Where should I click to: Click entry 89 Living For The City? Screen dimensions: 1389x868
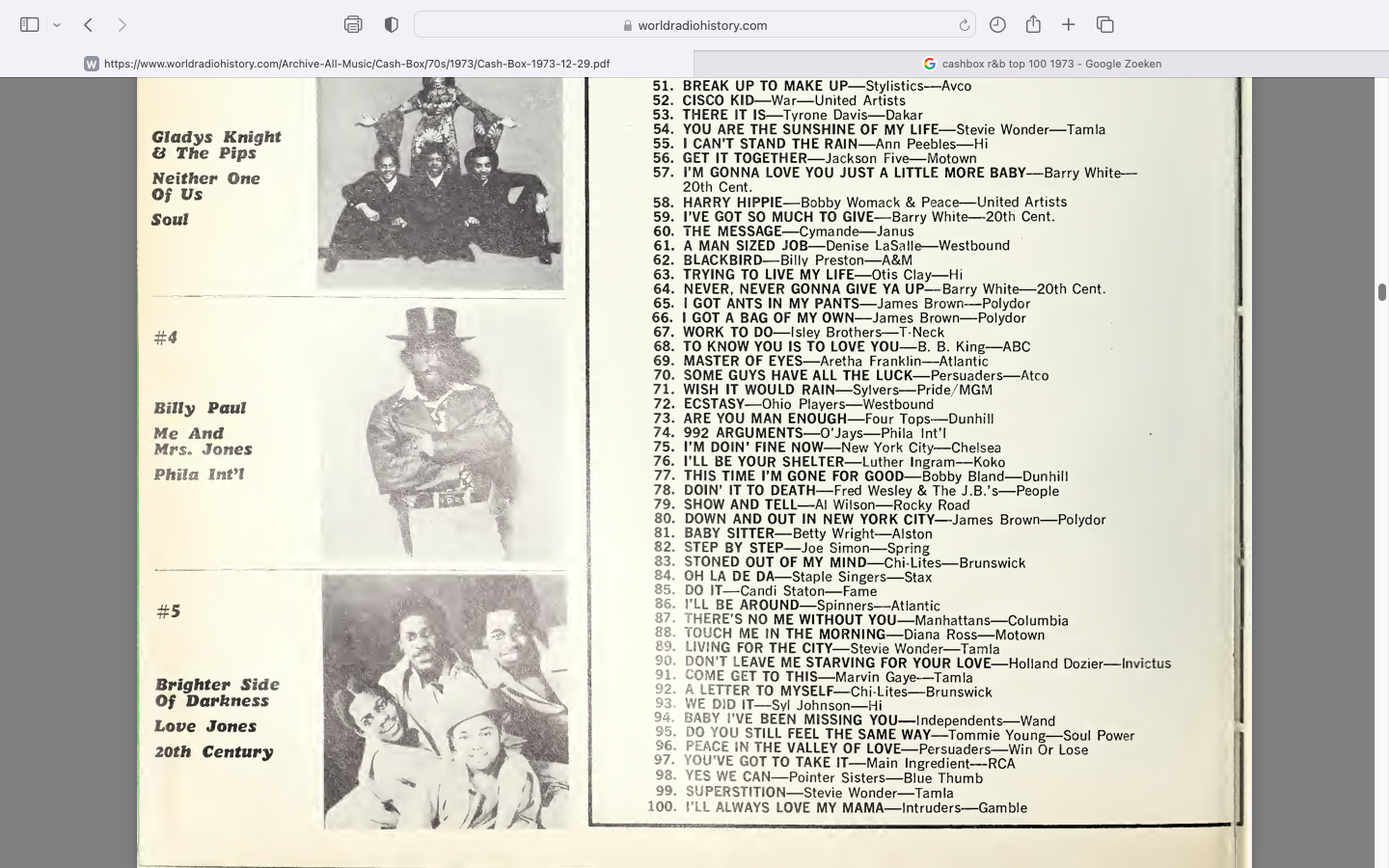pyautogui.click(x=827, y=649)
